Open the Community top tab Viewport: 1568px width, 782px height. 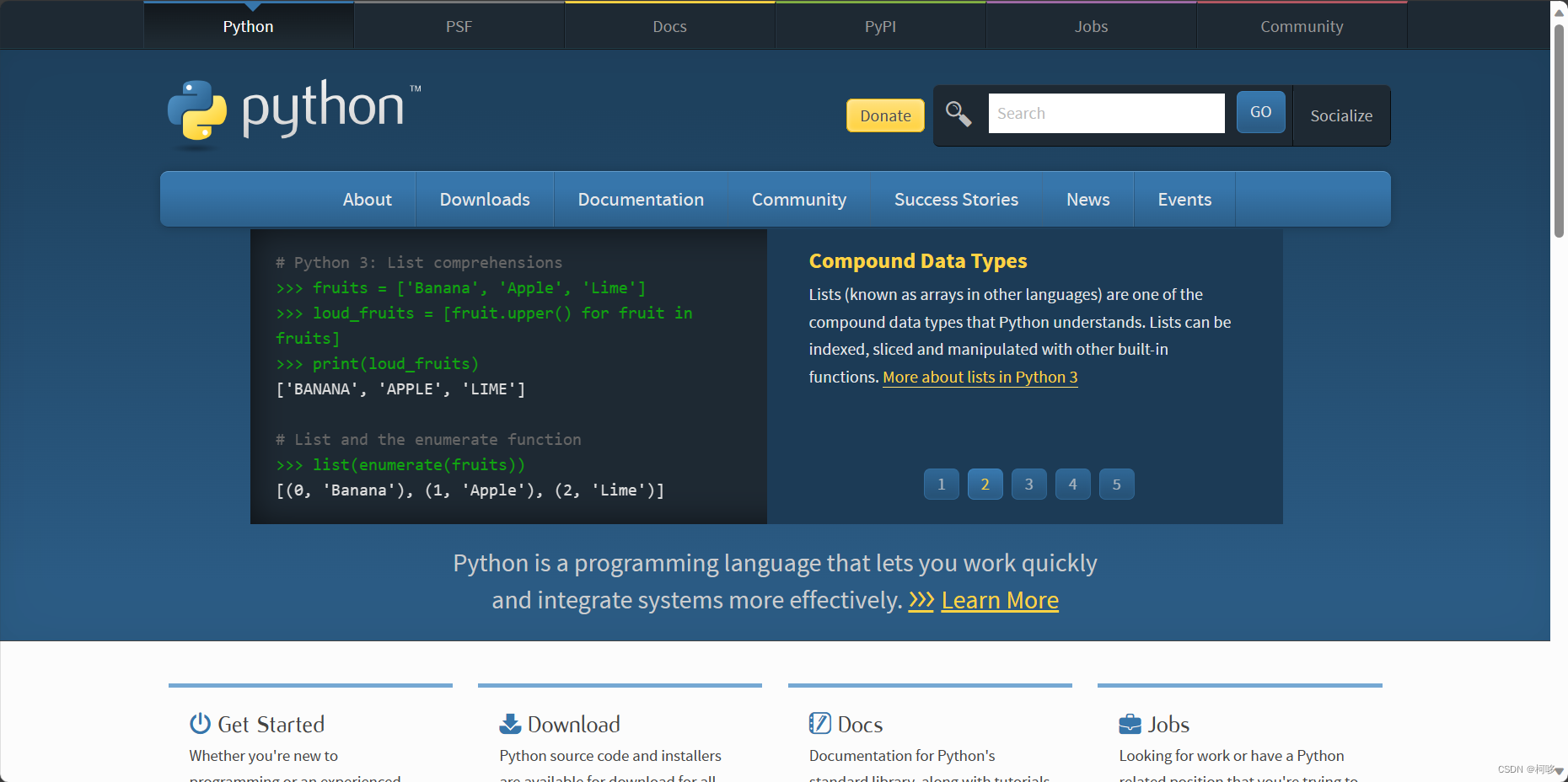click(x=1302, y=26)
